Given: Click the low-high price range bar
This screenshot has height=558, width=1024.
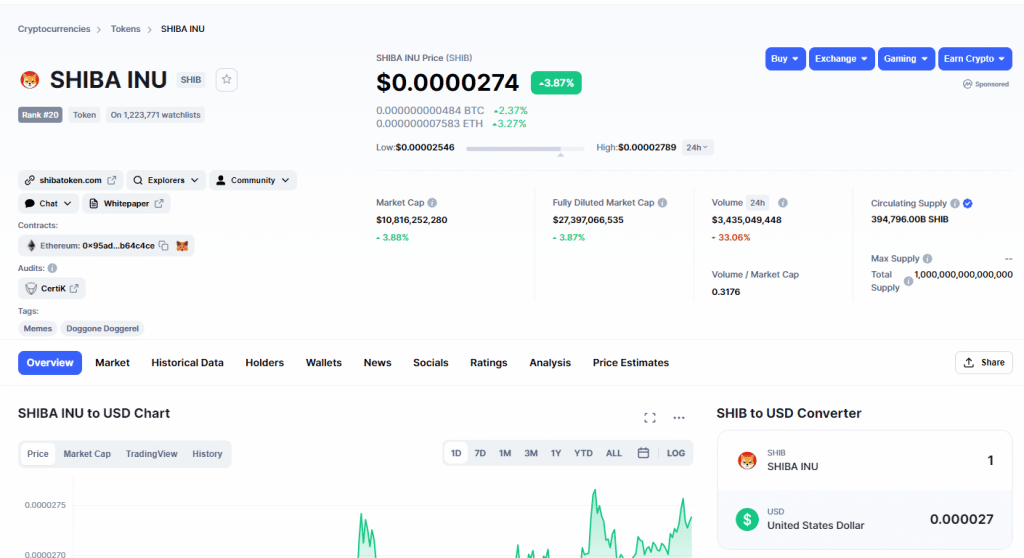Looking at the screenshot, I should pyautogui.click(x=525, y=149).
